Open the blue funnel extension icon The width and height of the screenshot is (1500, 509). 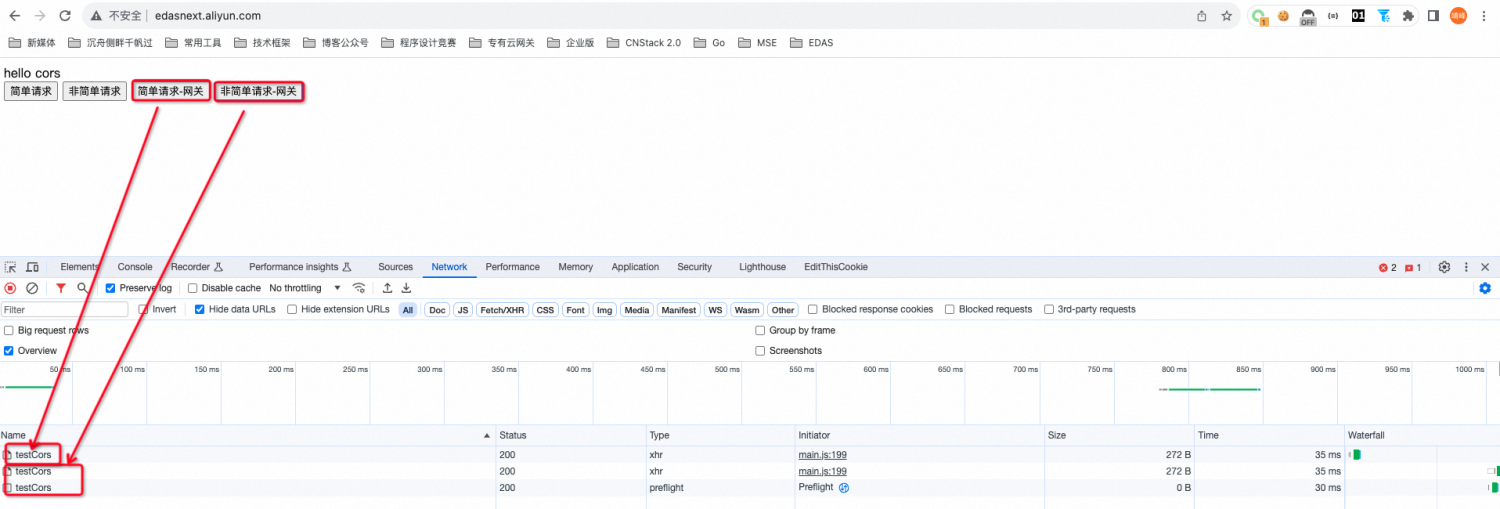[x=1384, y=16]
